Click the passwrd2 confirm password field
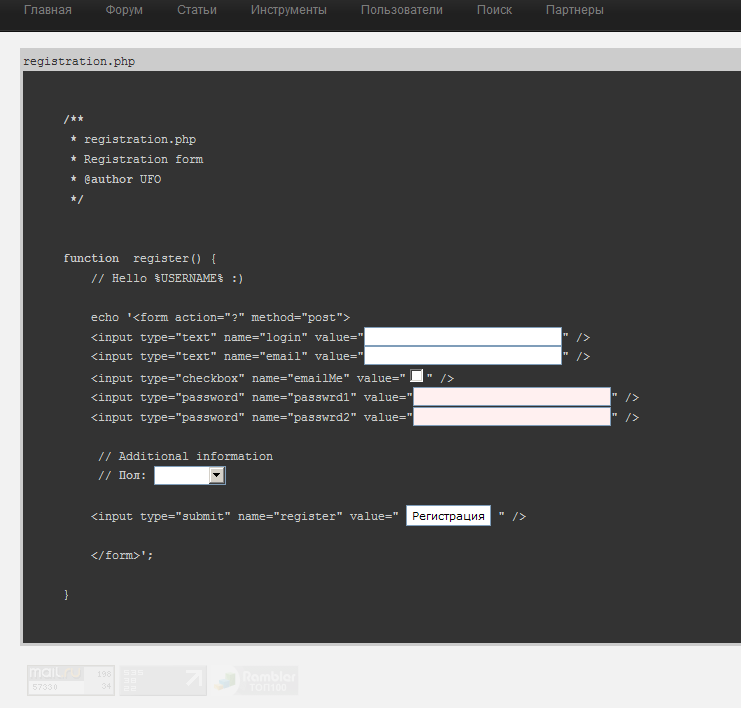741x708 pixels. (512, 417)
